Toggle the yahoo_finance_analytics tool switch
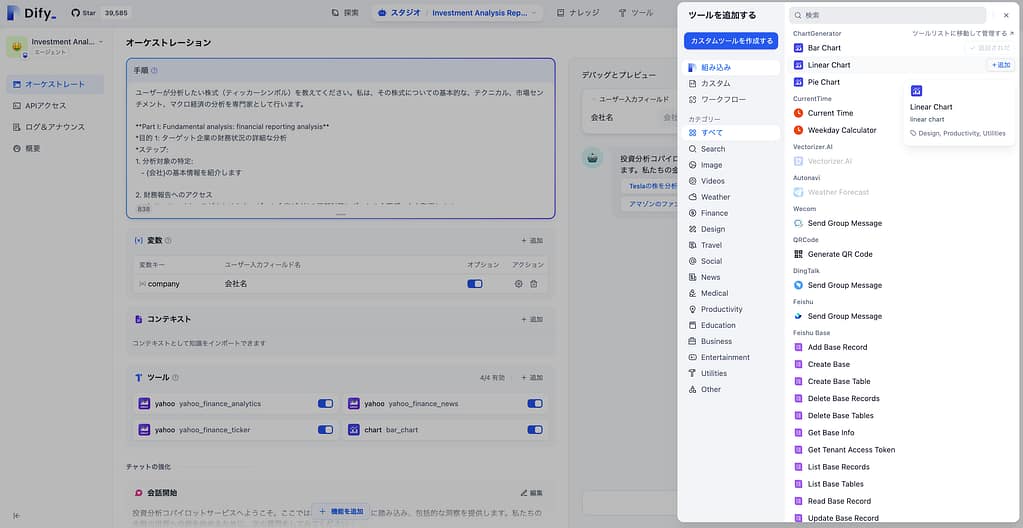Screen dimensions: 1023x528 click(325, 404)
